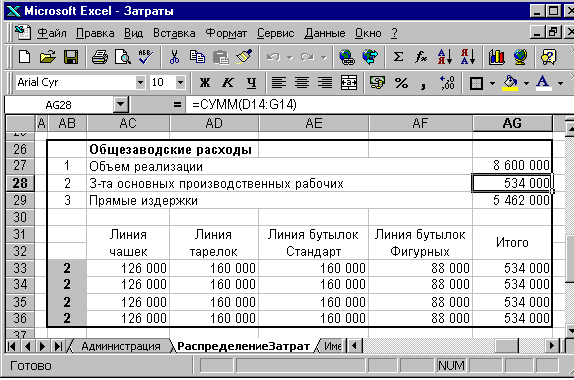Save the workbook with floppy icon
Viewport: 574px width, 380px height.
pyautogui.click(x=71, y=57)
